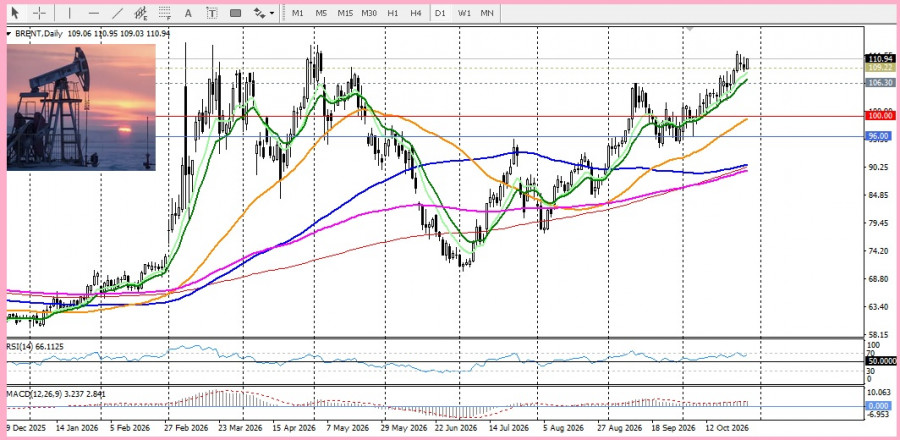Select the horizontal line tool
Image resolution: width=900 pixels, height=440 pixels.
pos(94,13)
